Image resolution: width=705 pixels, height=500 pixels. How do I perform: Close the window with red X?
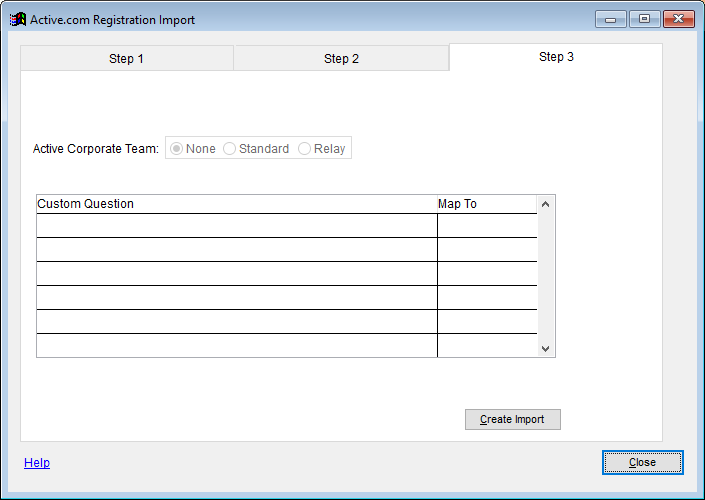(678, 19)
